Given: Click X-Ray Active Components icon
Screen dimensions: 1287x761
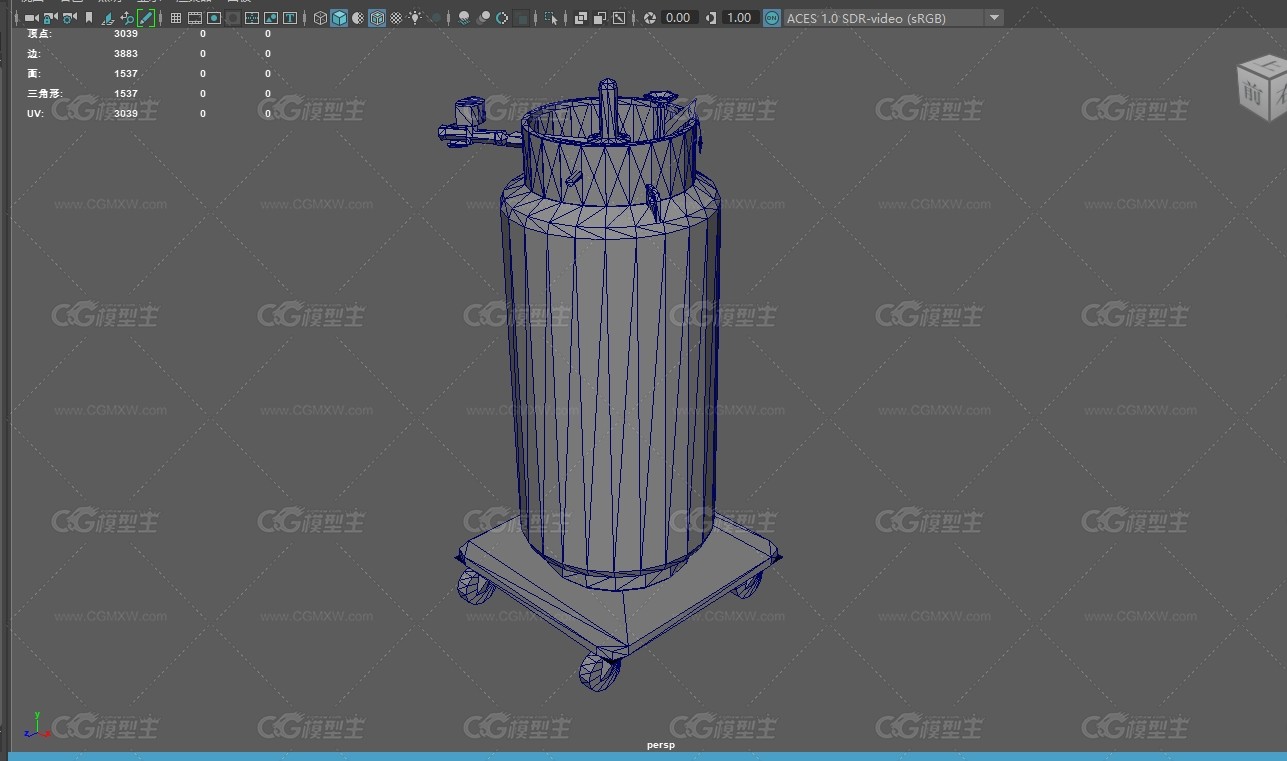Looking at the screenshot, I should click(x=599, y=18).
